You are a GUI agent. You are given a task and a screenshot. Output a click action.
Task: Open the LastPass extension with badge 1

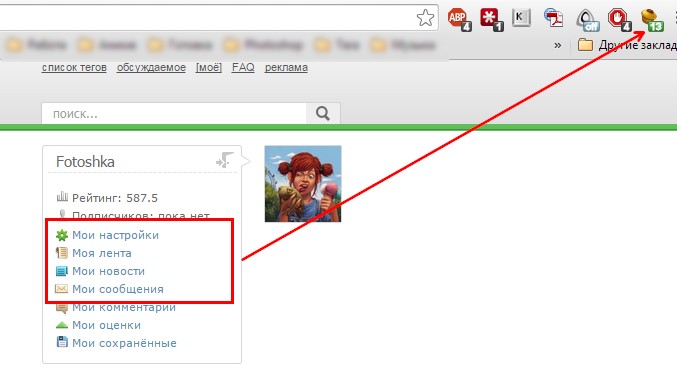click(491, 19)
